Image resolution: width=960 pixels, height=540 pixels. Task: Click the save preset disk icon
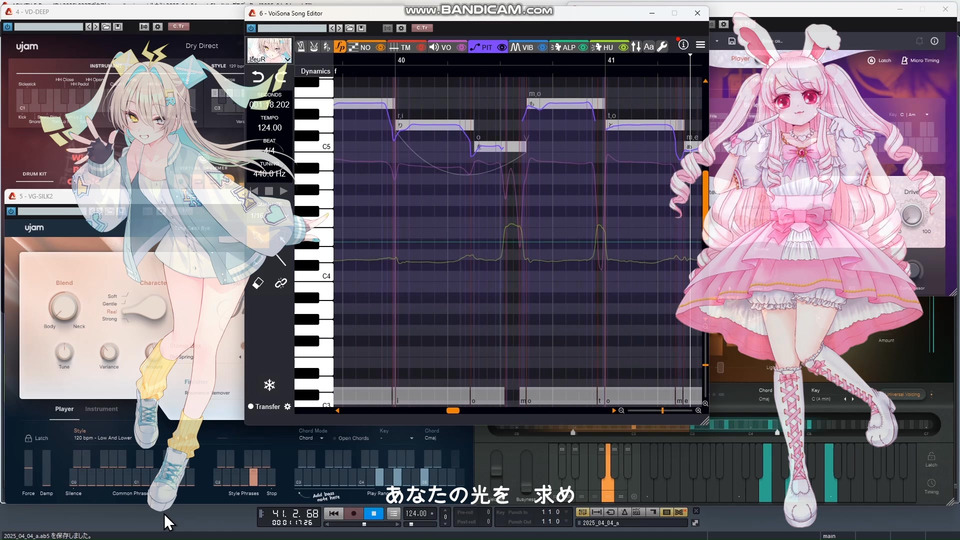pyautogui.click(x=361, y=28)
